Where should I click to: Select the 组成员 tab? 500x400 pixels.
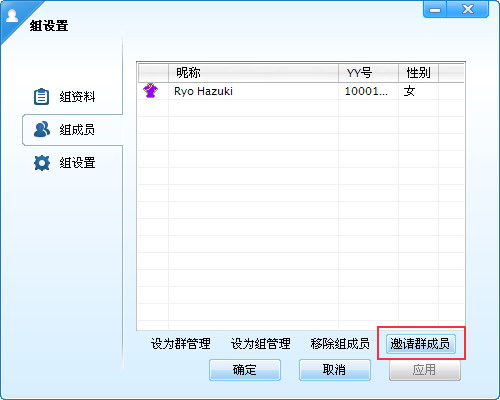tap(73, 130)
